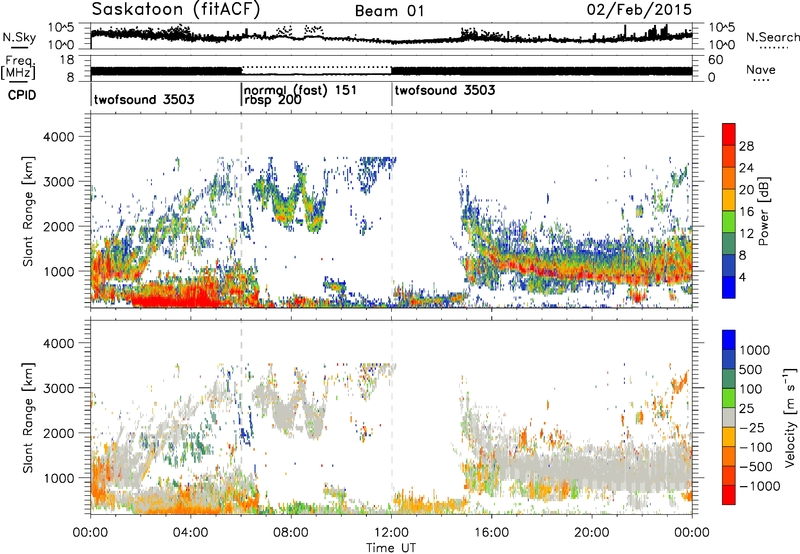This screenshot has width=800, height=554.
Task: Click the W-shaped echo near 08:00 in power panel
Action: [x=290, y=196]
